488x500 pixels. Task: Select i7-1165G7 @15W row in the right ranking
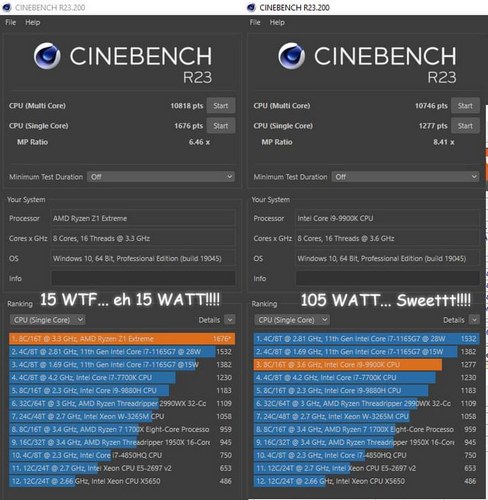(x=366, y=352)
